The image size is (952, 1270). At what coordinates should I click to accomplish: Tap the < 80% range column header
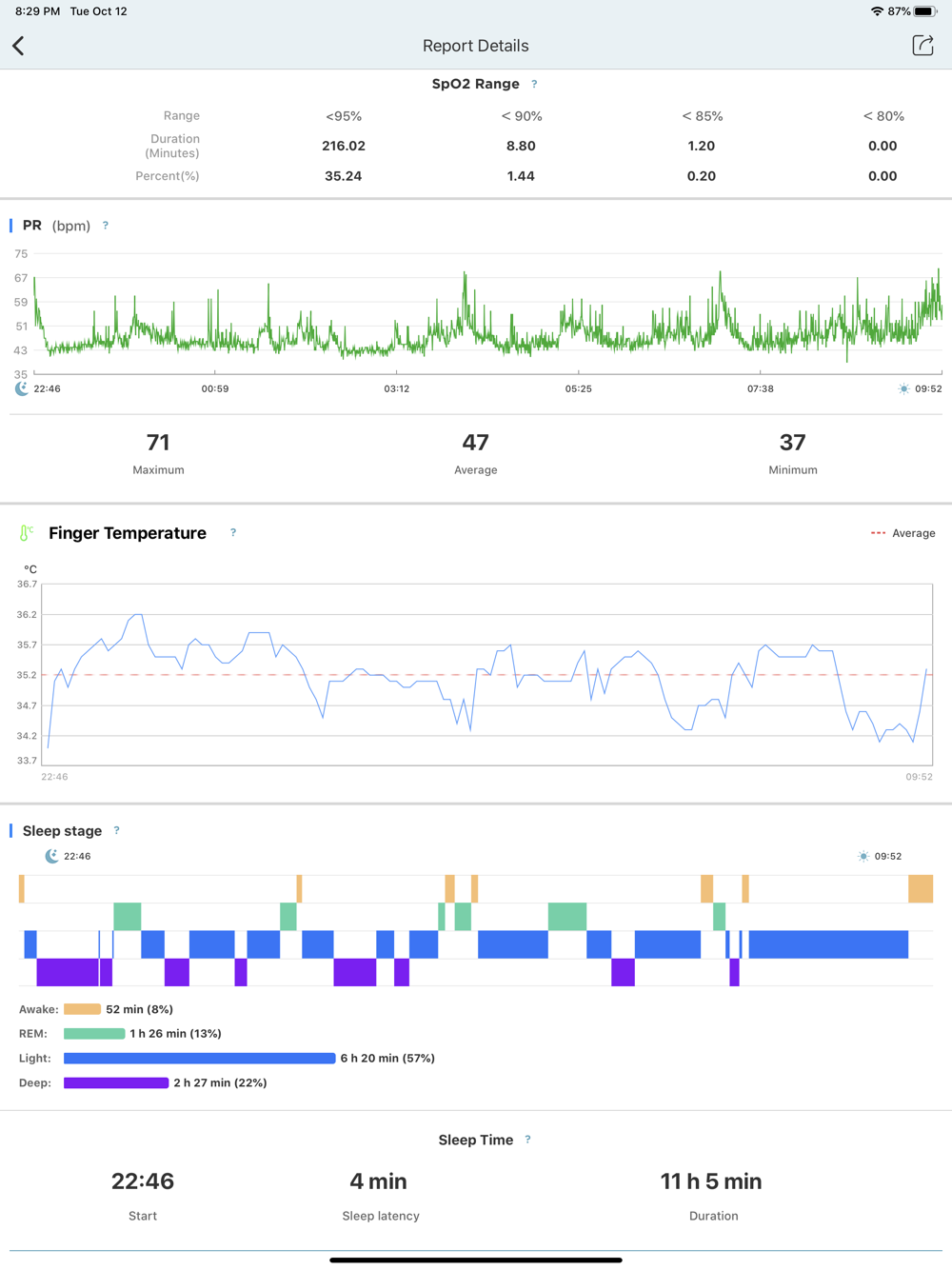point(883,116)
